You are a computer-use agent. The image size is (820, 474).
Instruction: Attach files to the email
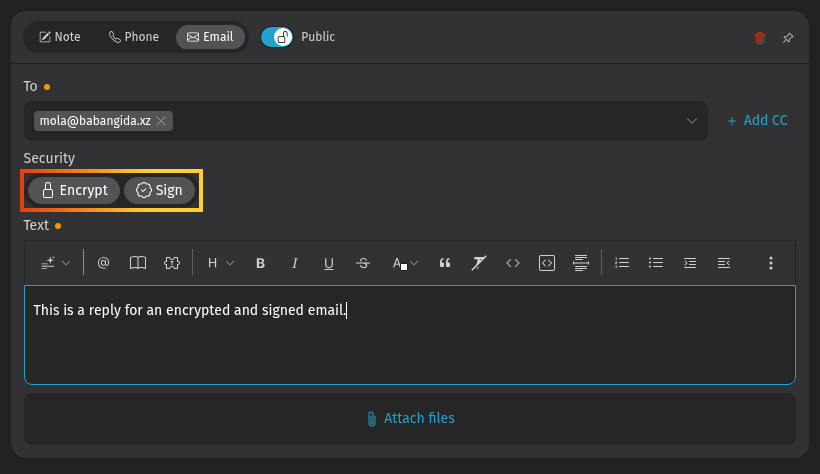tap(410, 419)
